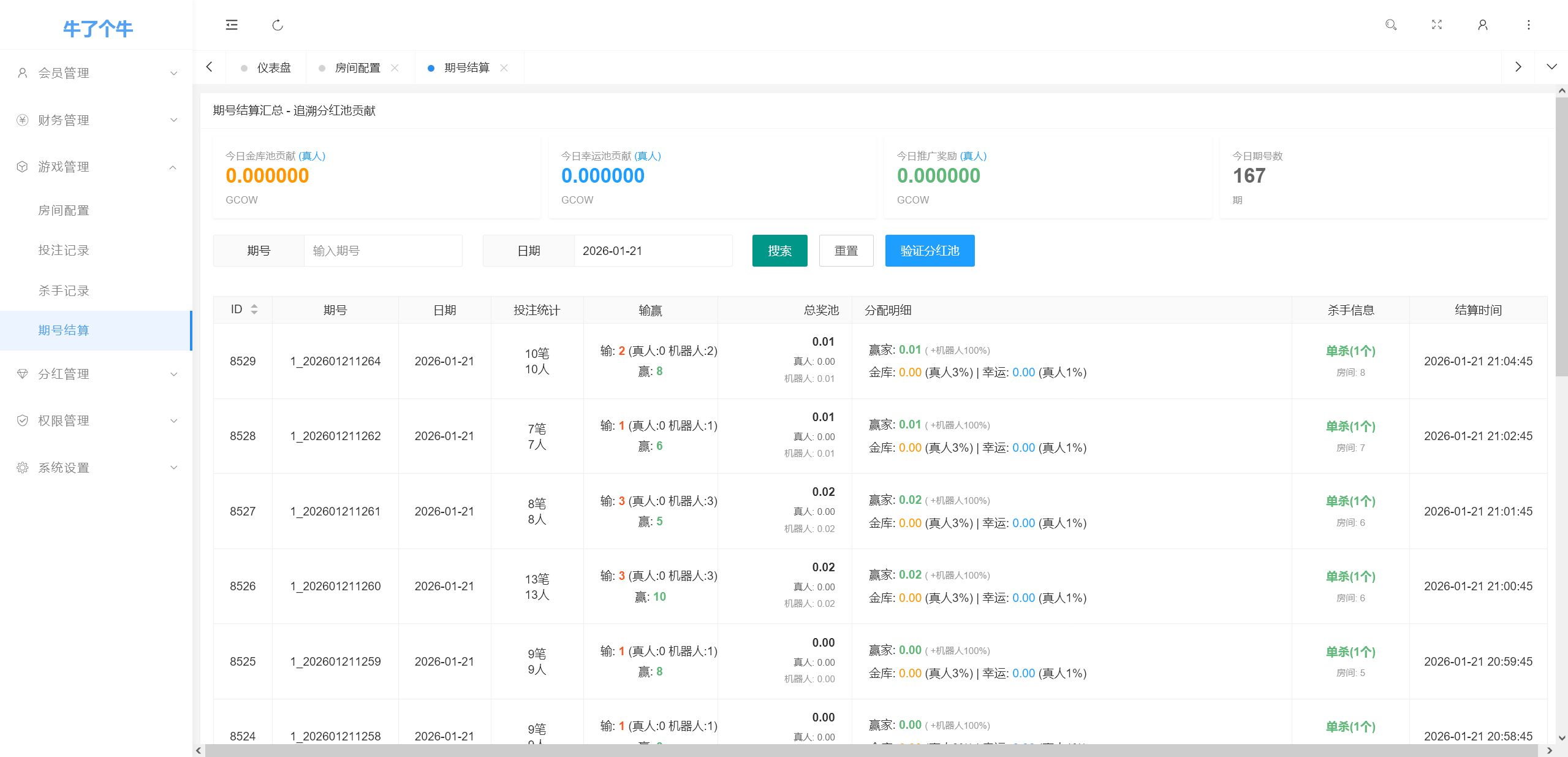
Task: Click the 游戏管理 game controller icon
Action: click(x=22, y=166)
